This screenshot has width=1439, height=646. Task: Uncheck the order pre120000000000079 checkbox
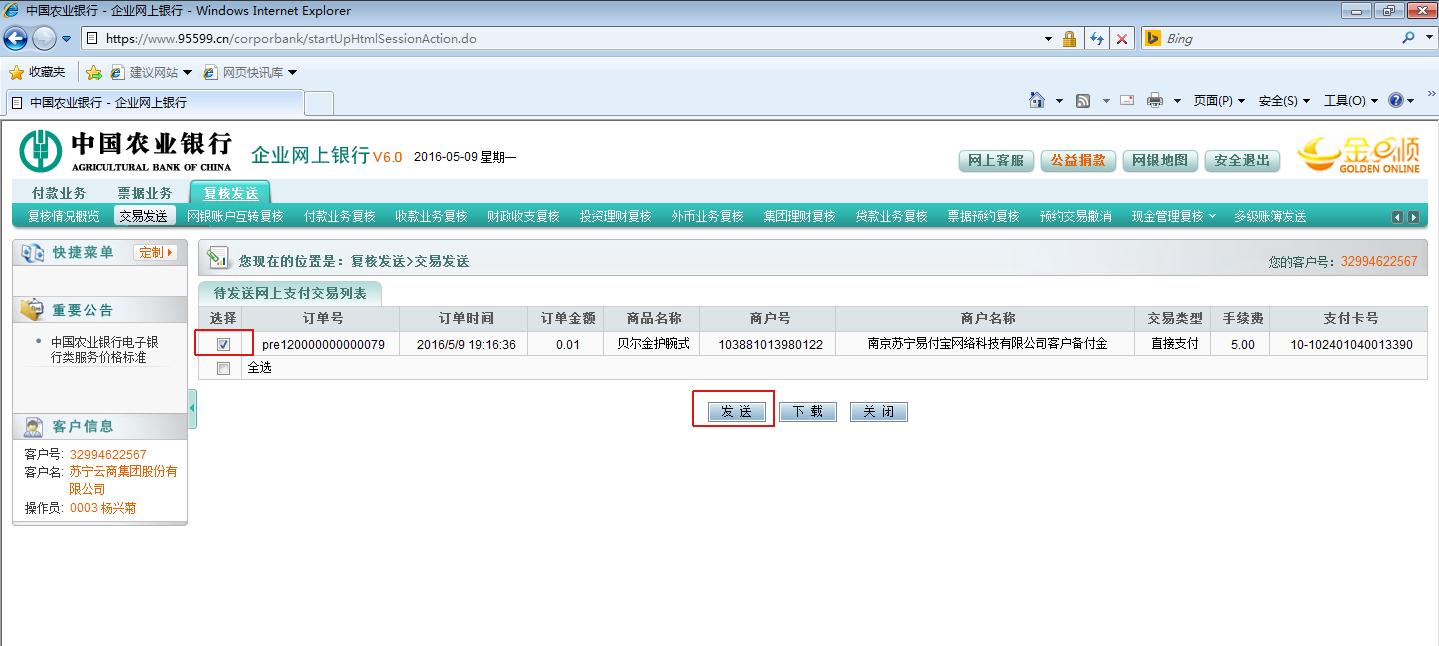224,344
